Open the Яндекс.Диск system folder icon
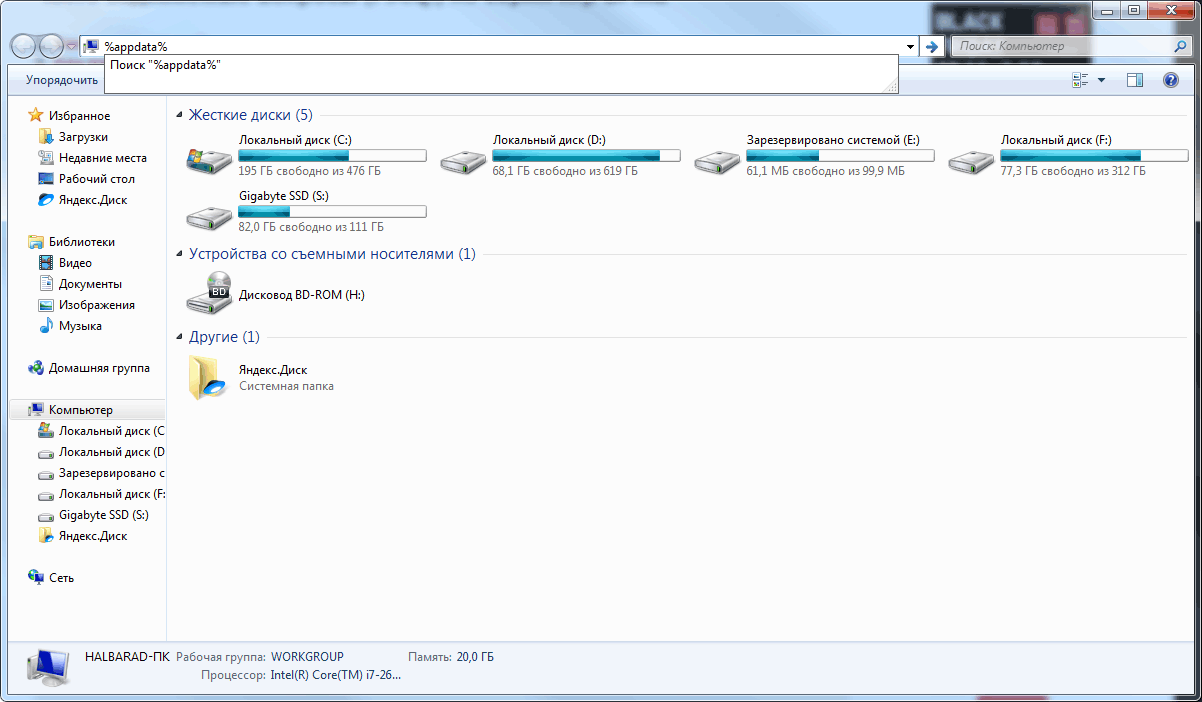The width and height of the screenshot is (1202, 702). coord(208,377)
